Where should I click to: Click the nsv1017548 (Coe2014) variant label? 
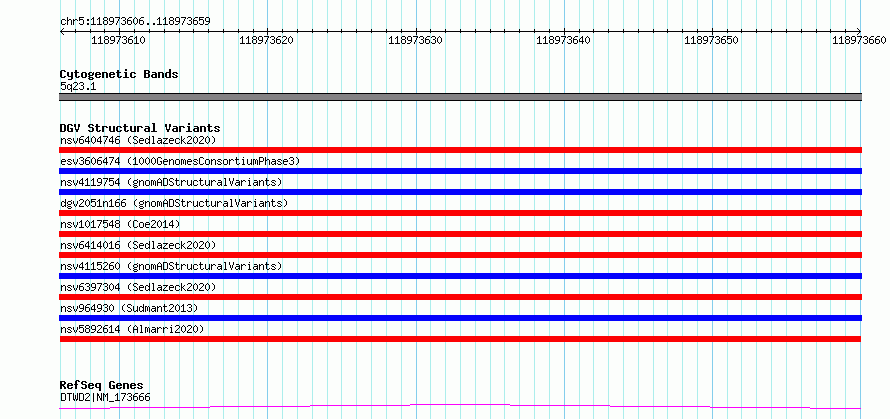[x=120, y=224]
